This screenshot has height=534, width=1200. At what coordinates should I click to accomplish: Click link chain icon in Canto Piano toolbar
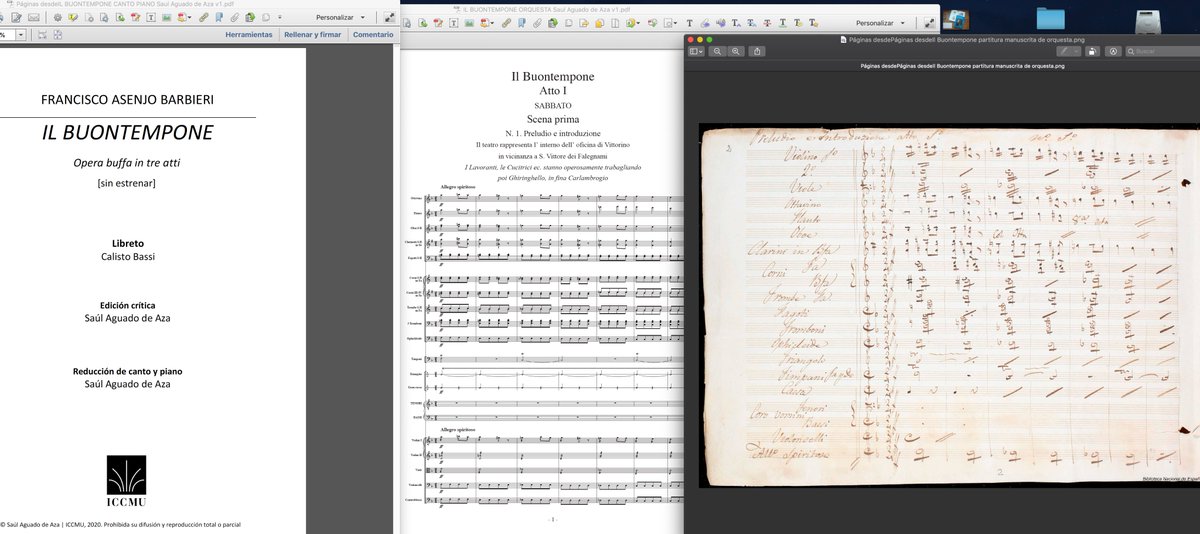[x=203, y=17]
